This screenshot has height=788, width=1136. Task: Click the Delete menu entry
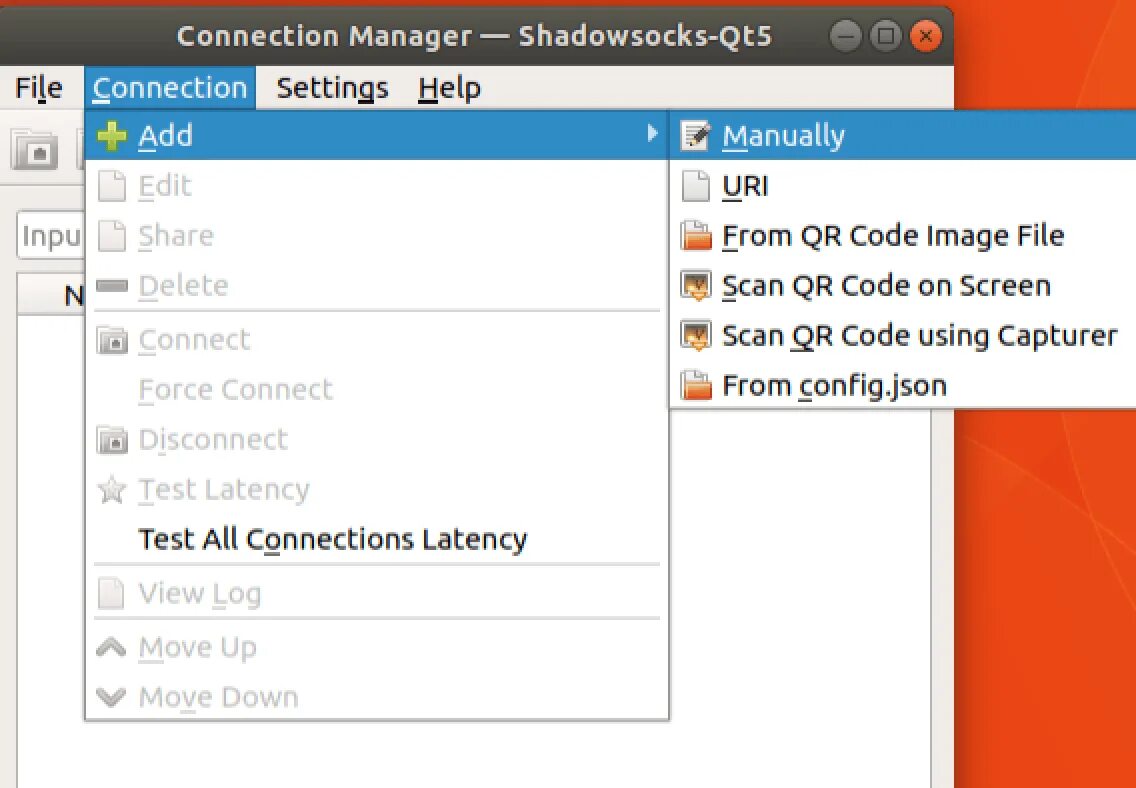(x=377, y=286)
